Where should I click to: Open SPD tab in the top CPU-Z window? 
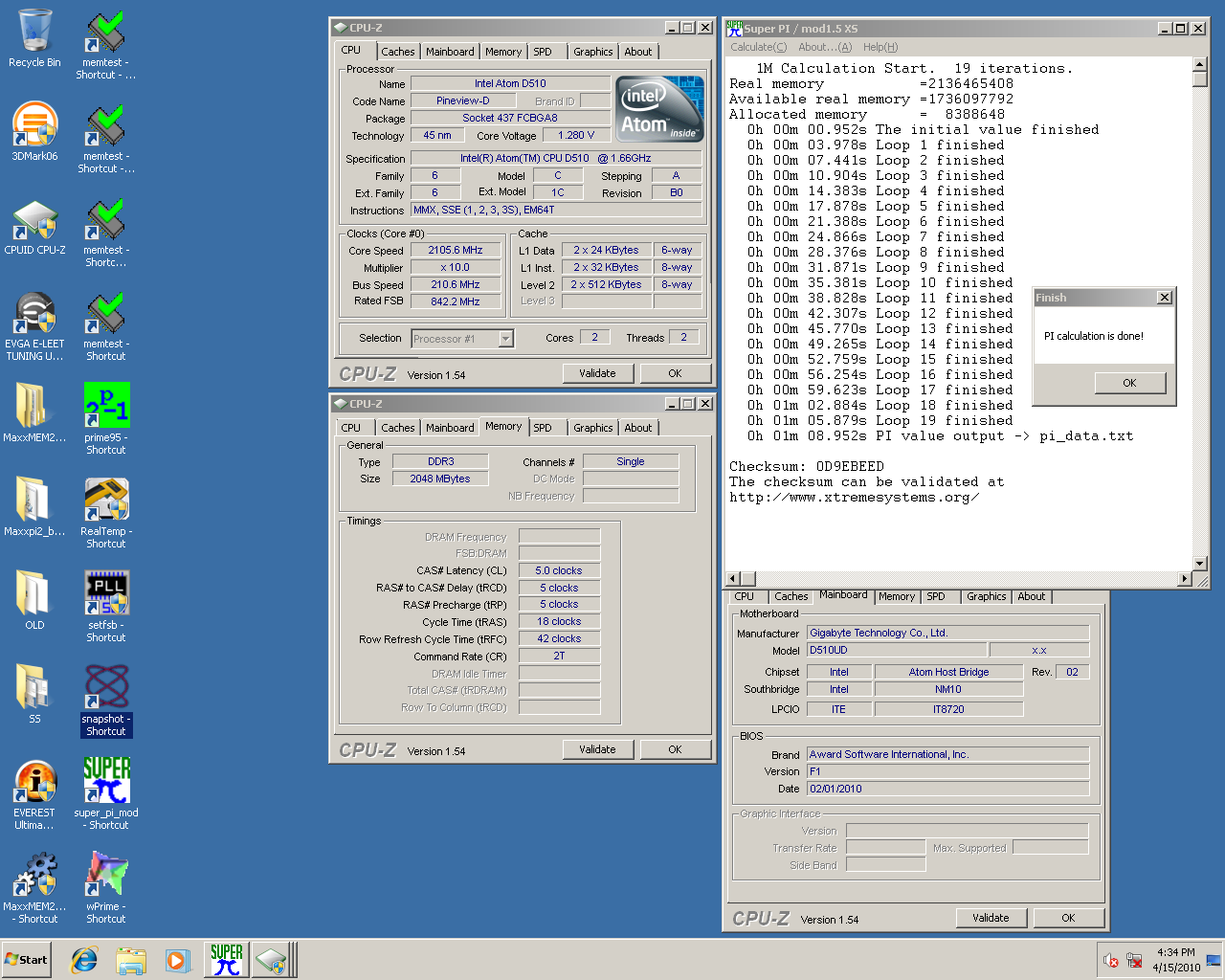click(543, 52)
